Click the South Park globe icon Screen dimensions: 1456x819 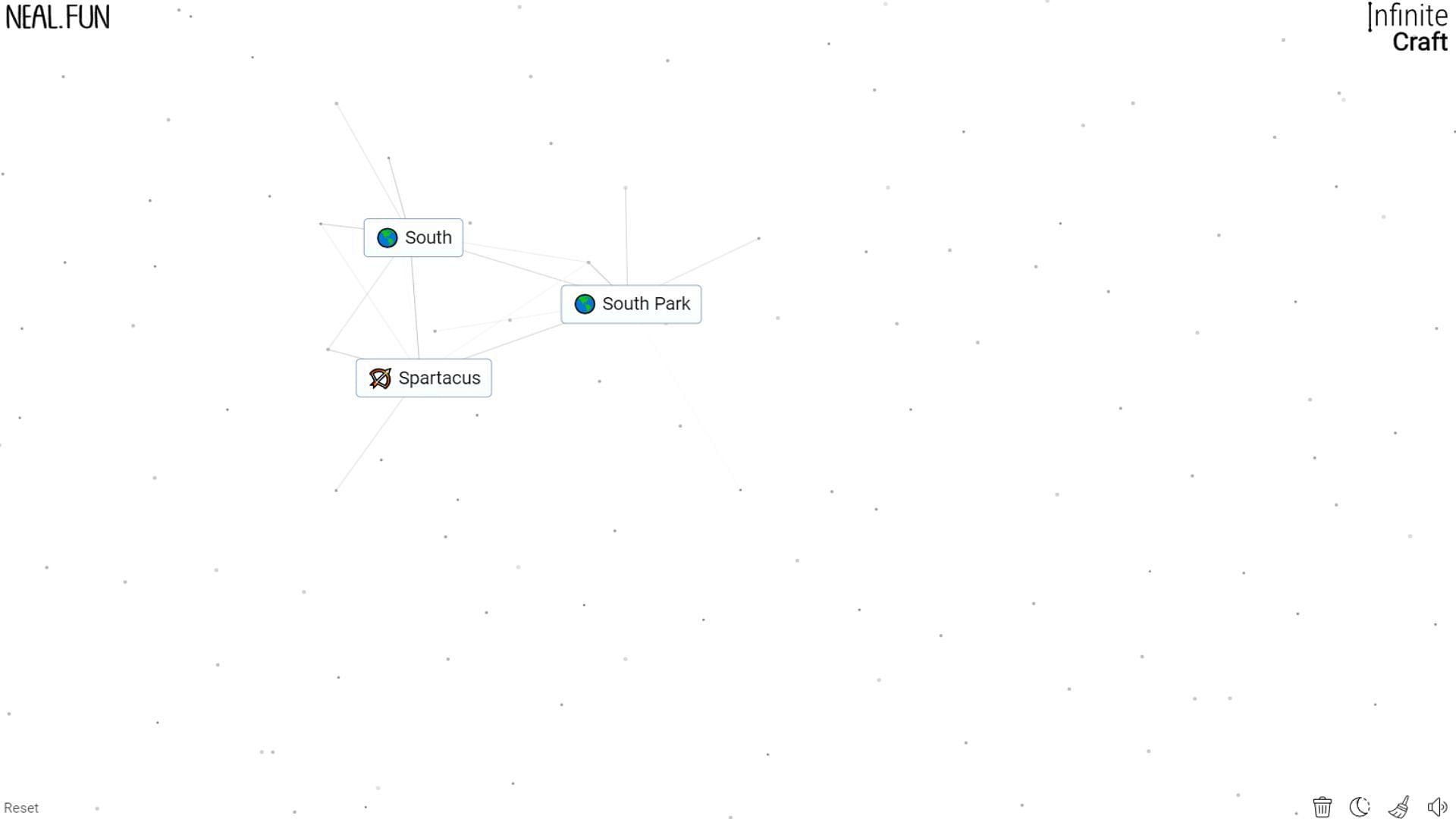(x=585, y=303)
